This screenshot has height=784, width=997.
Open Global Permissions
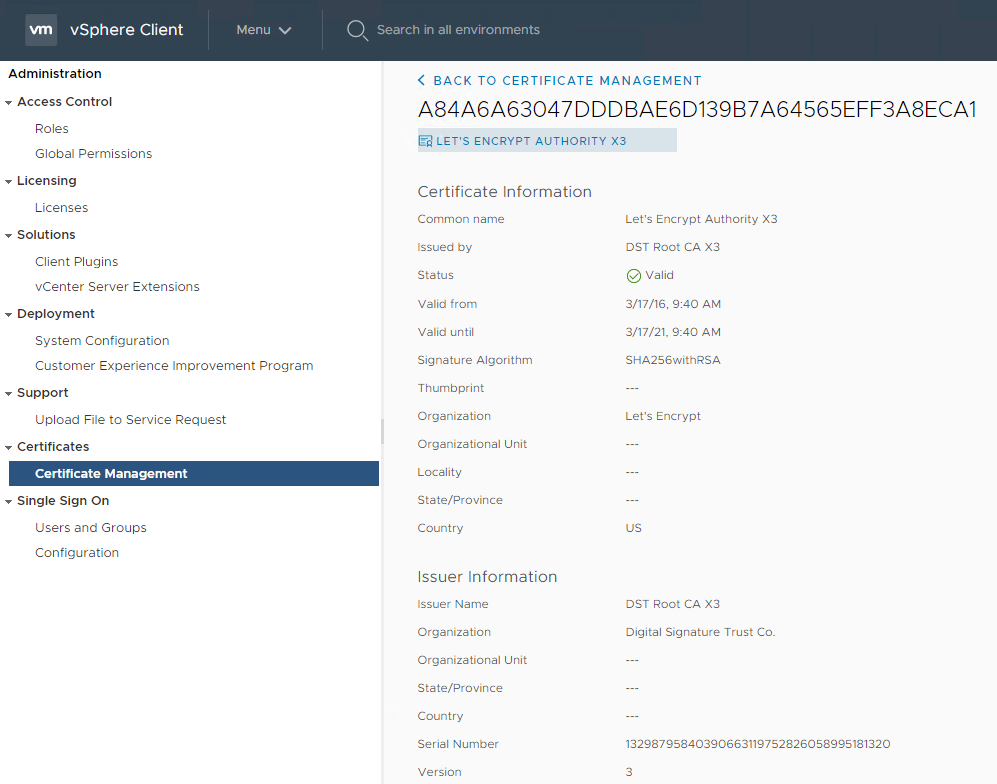[93, 154]
